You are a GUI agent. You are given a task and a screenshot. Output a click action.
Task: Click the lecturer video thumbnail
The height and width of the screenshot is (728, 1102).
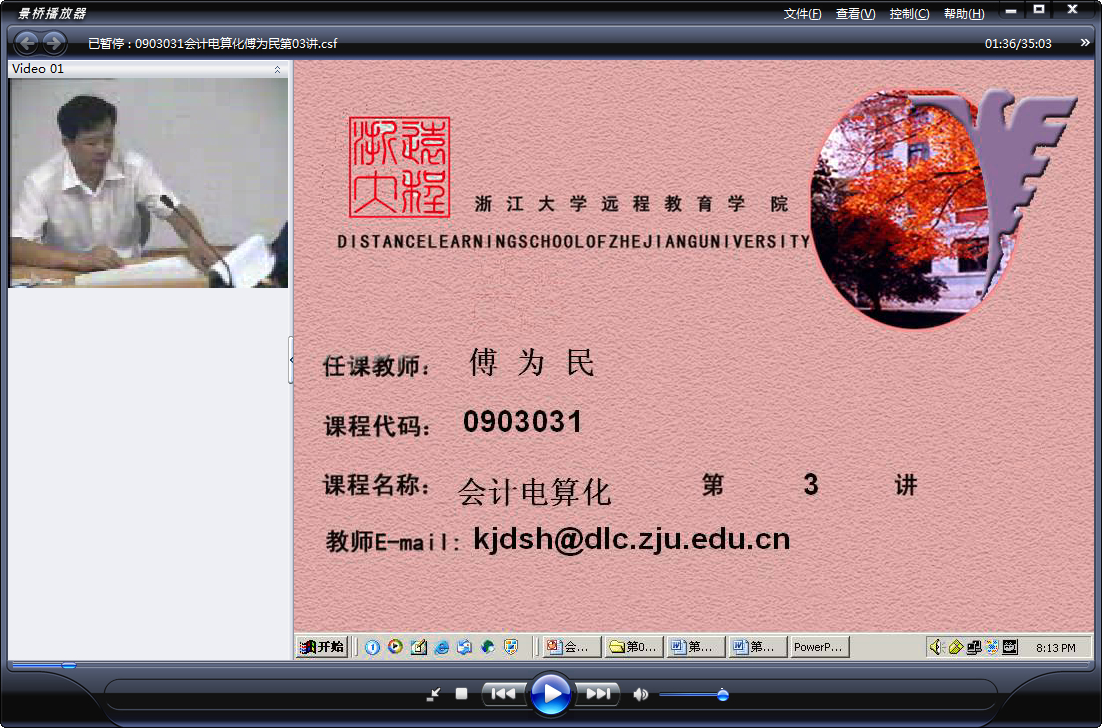[148, 183]
